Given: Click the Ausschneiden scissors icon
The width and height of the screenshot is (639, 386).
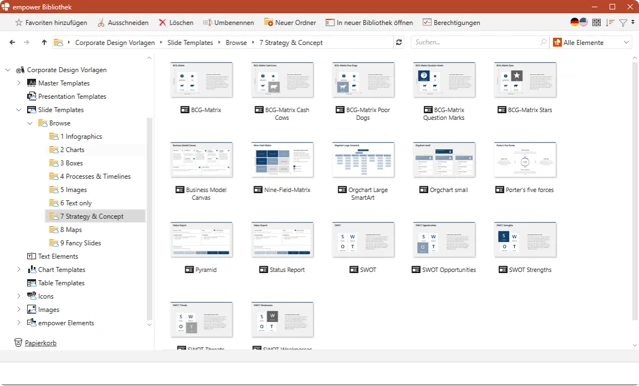Looking at the screenshot, I should [x=101, y=23].
